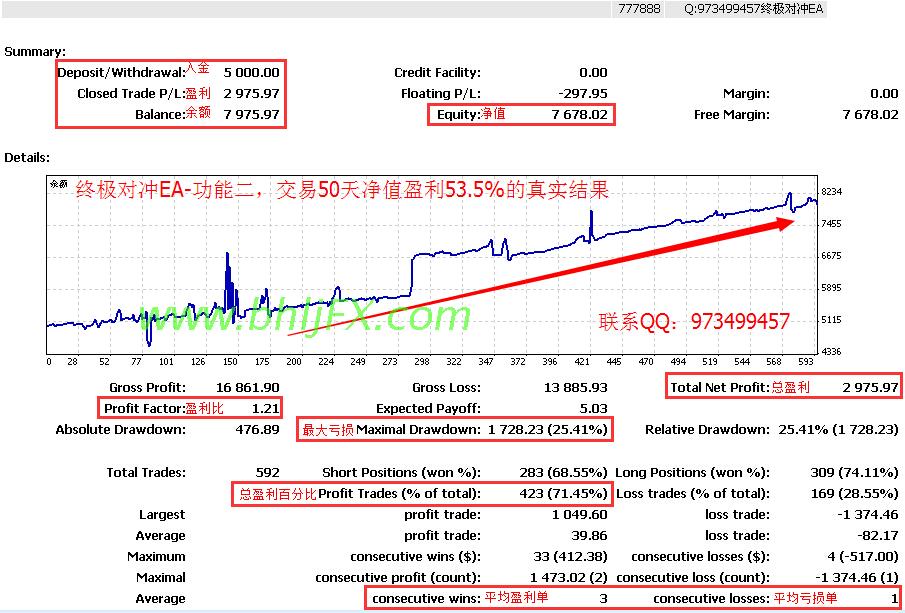Select average profit trade value "39.86"
The height and width of the screenshot is (613, 905).
[589, 536]
